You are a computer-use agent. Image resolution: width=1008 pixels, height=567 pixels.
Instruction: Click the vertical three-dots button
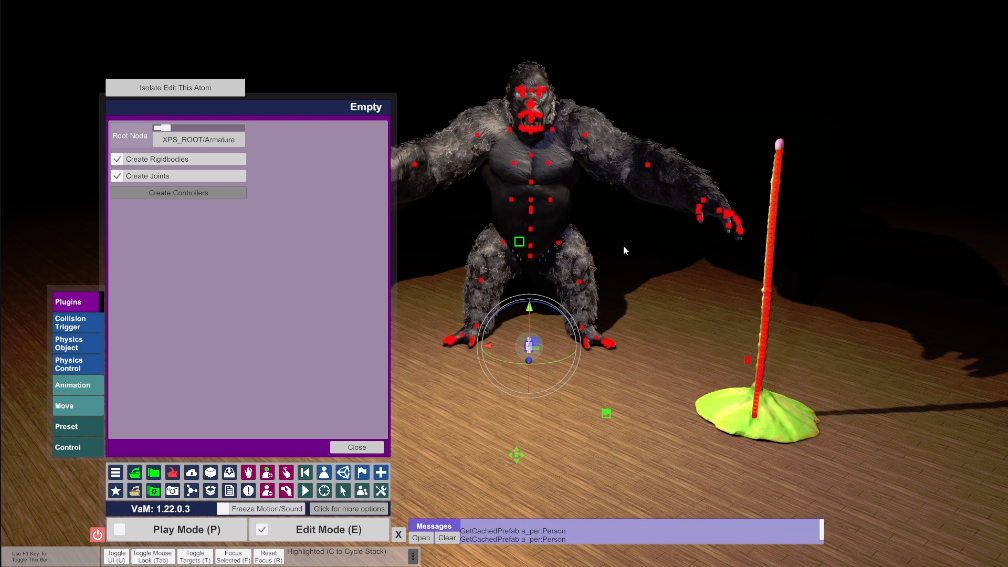[x=413, y=555]
